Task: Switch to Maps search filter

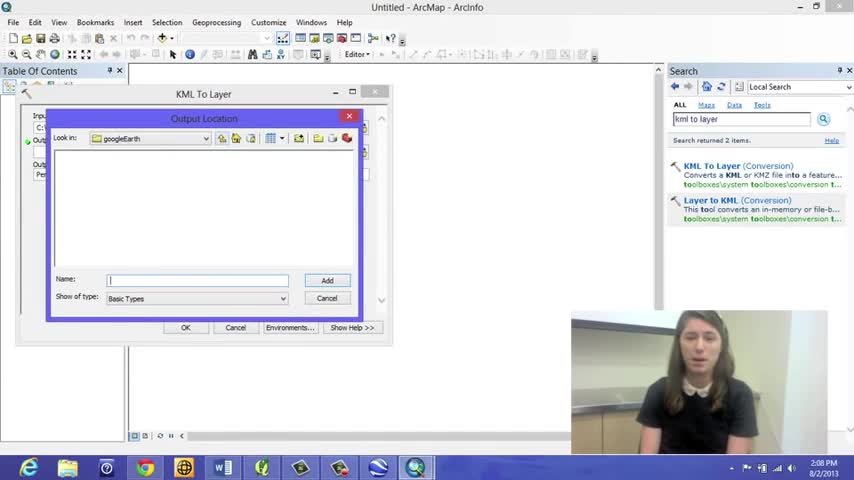Action: click(x=706, y=105)
